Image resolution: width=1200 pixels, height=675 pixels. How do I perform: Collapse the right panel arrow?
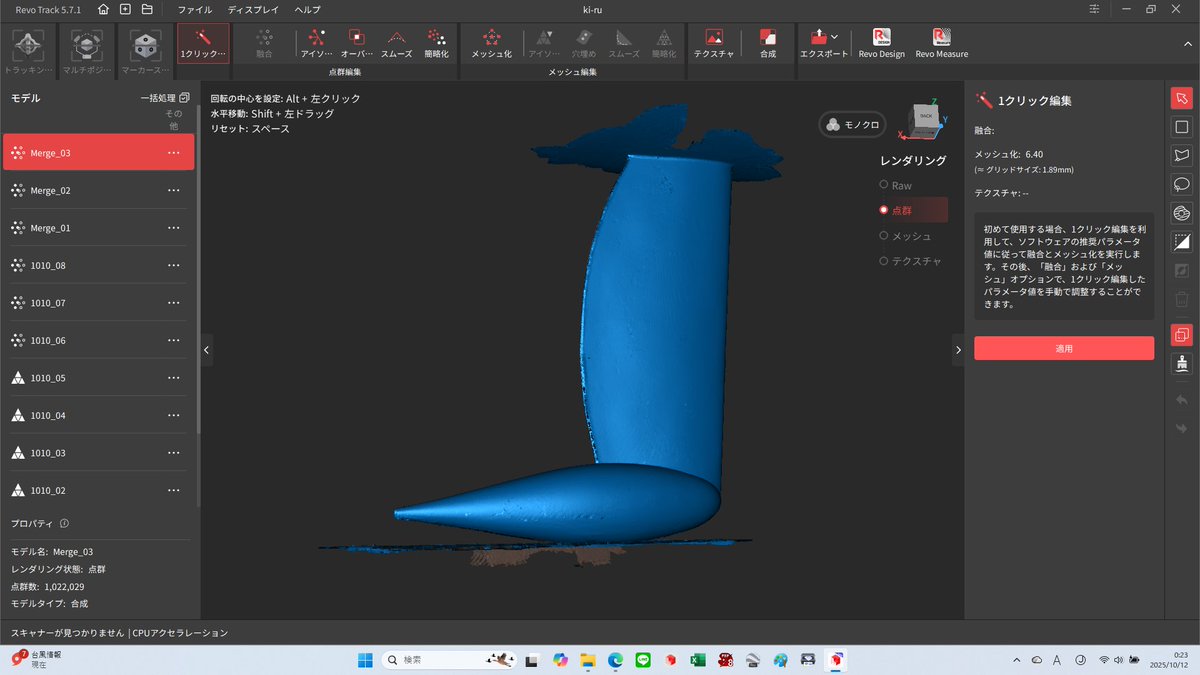coord(958,350)
